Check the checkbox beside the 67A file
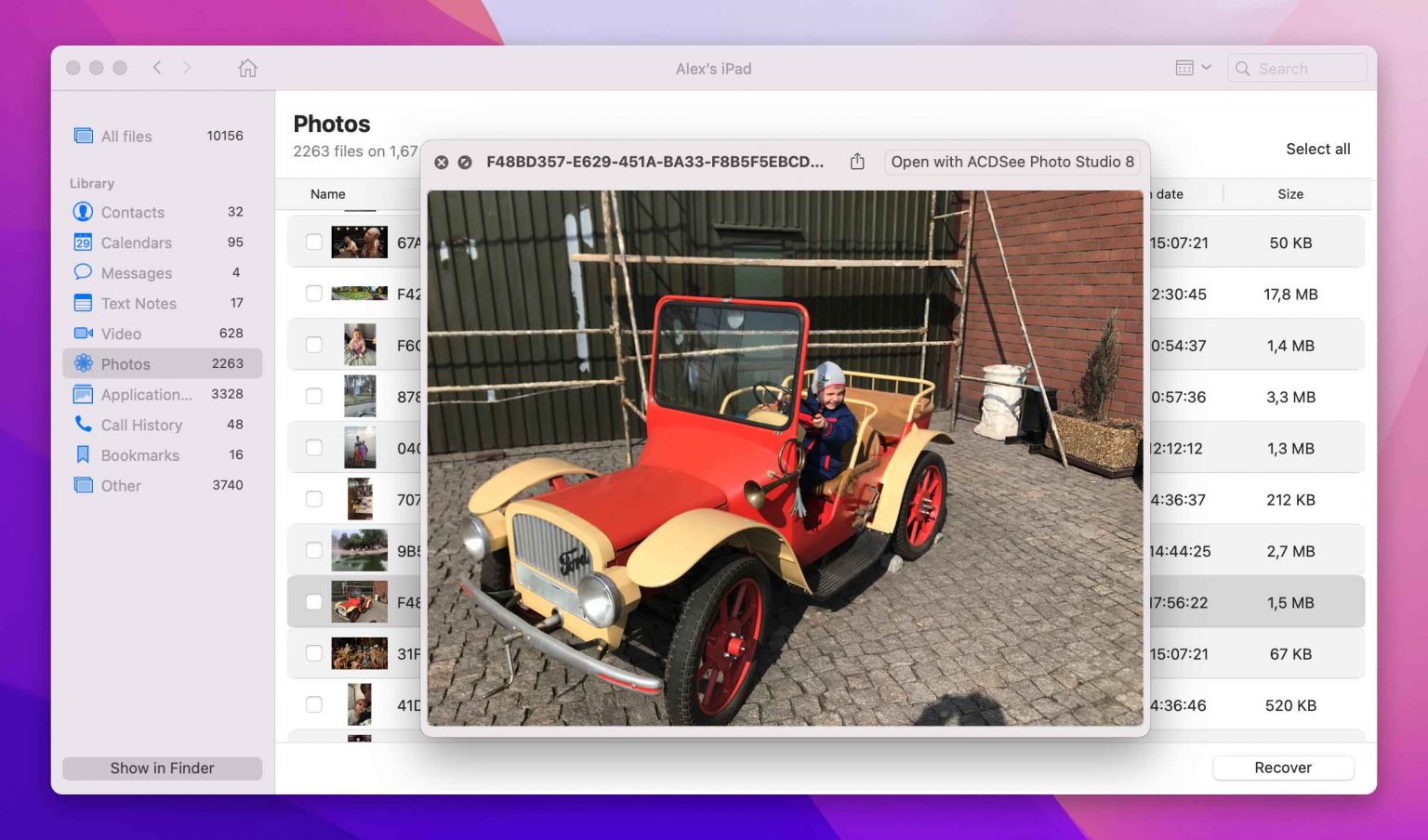The width and height of the screenshot is (1428, 840). pos(313,242)
